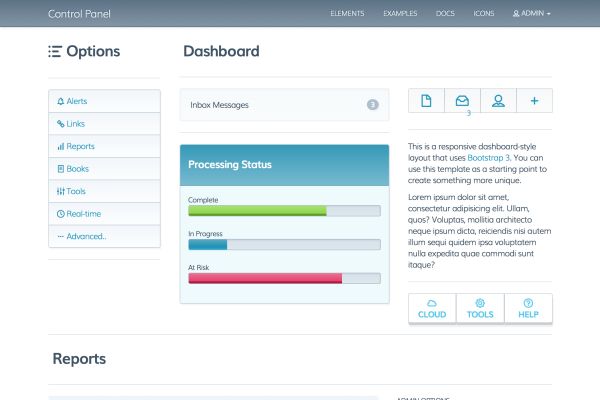The image size is (600, 400).
Task: Click the user profile icon button
Action: (498, 101)
